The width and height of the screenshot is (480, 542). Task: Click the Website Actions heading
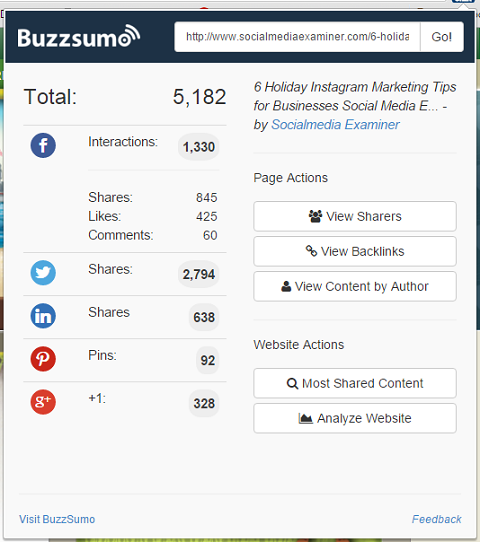pos(299,345)
